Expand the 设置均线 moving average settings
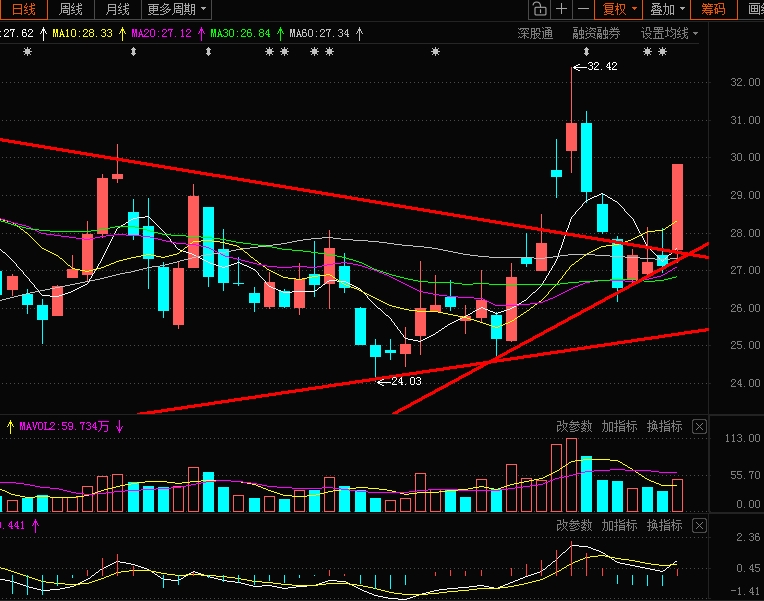The image size is (764, 601). pyautogui.click(x=669, y=34)
